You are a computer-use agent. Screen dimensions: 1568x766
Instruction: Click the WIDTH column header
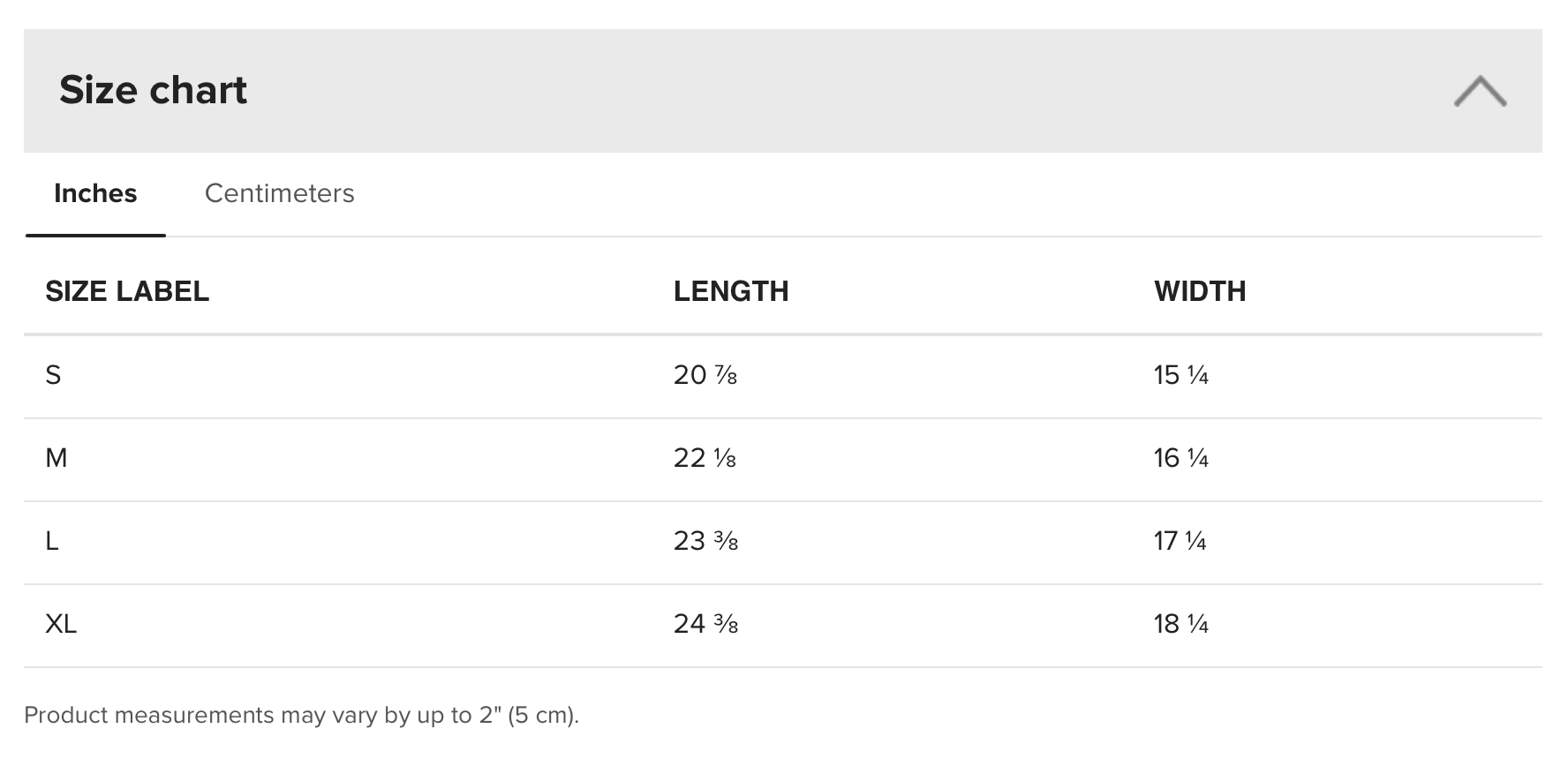[x=1200, y=291]
